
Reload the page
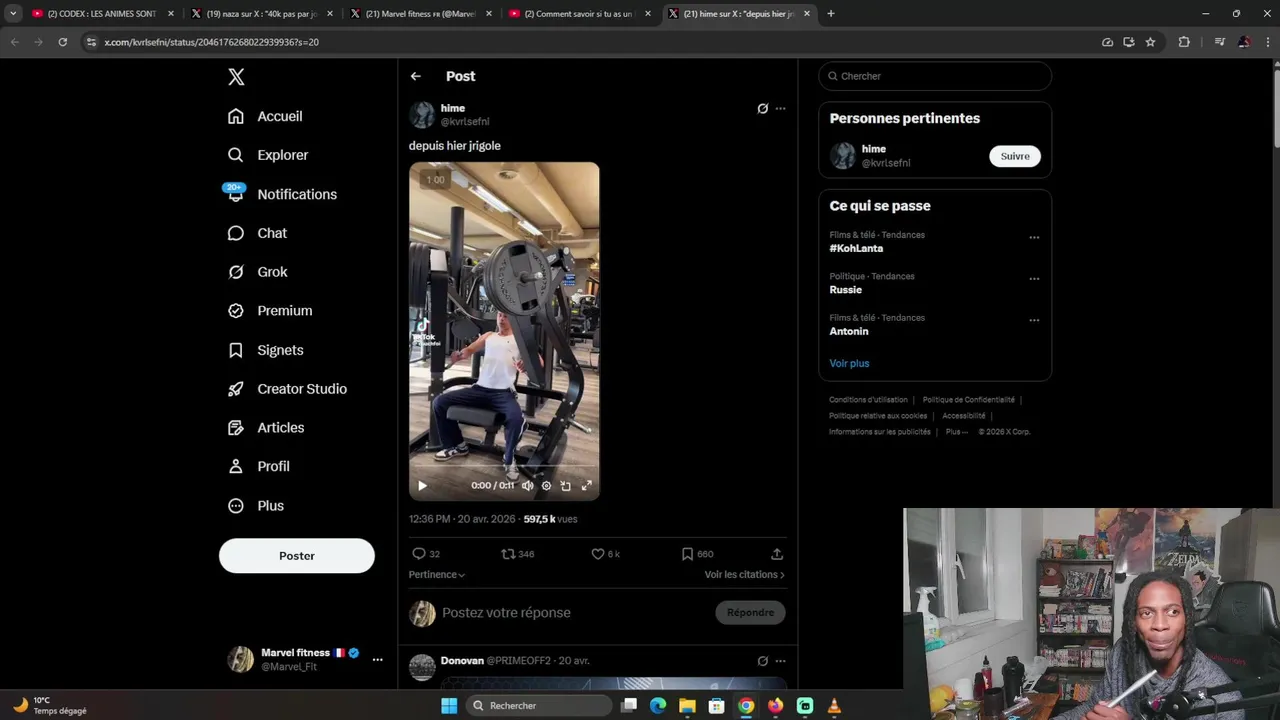62,42
